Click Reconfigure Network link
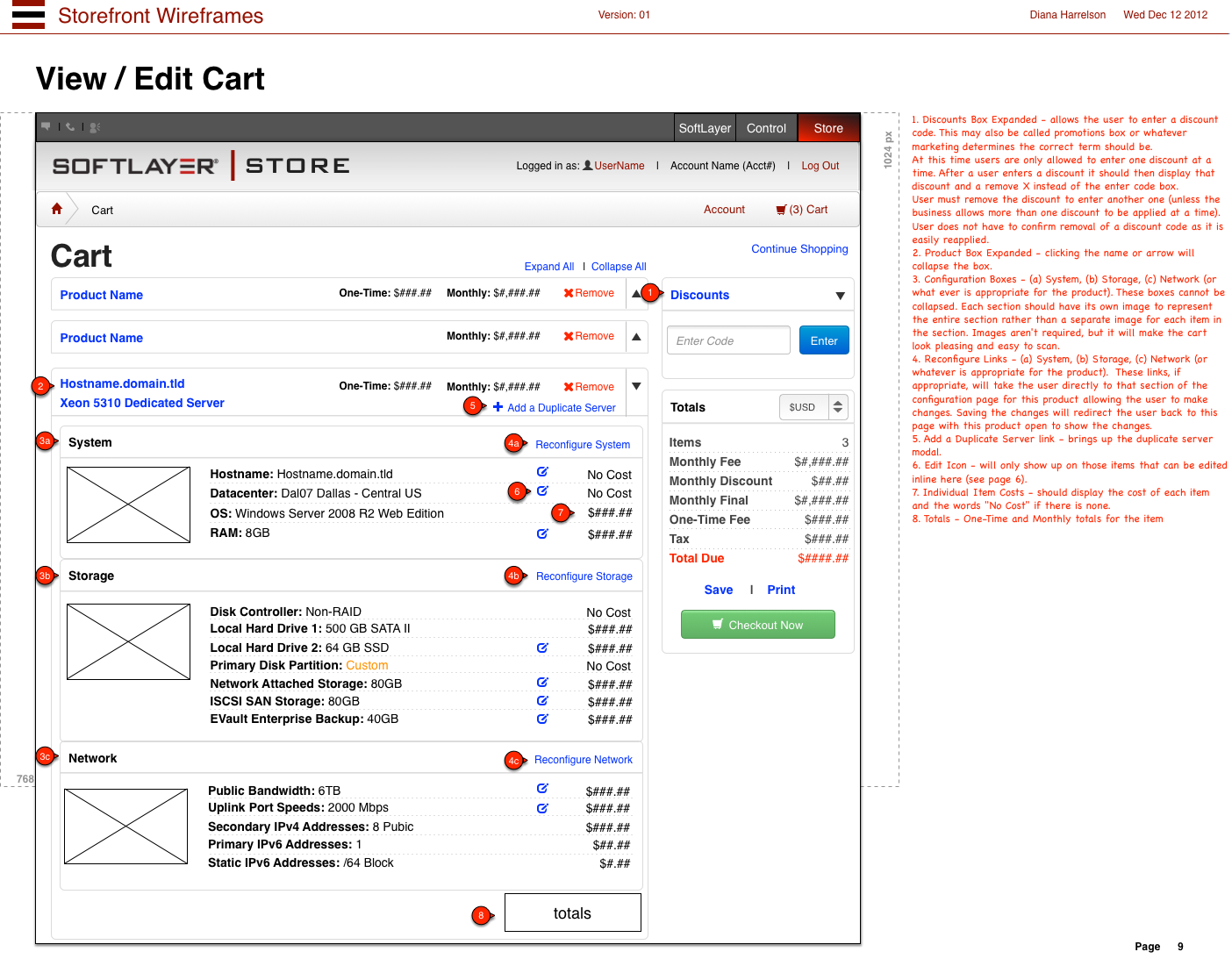This screenshot has height=959, width=1232. pyautogui.click(x=584, y=760)
